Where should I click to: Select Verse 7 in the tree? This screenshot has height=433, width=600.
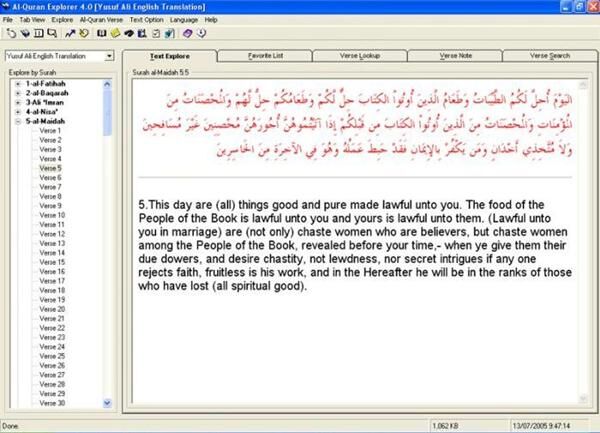click(50, 187)
